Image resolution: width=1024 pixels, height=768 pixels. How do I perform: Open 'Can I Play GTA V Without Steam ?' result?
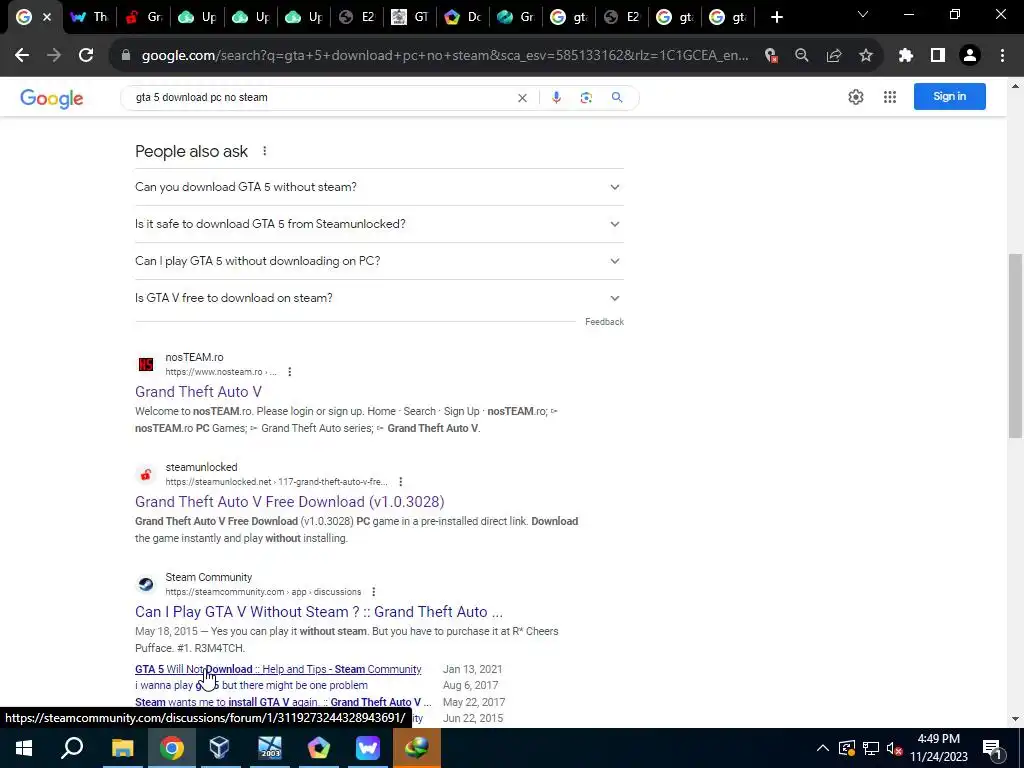(x=319, y=612)
